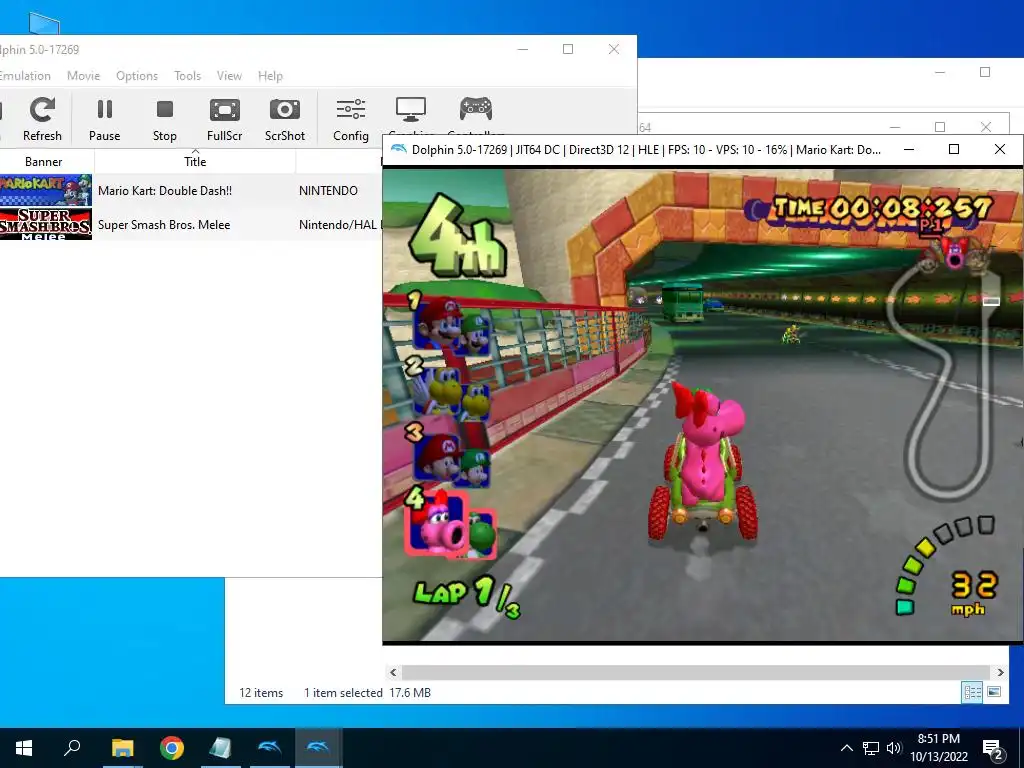Open the Emulation menu
The image size is (1024, 768).
click(25, 76)
